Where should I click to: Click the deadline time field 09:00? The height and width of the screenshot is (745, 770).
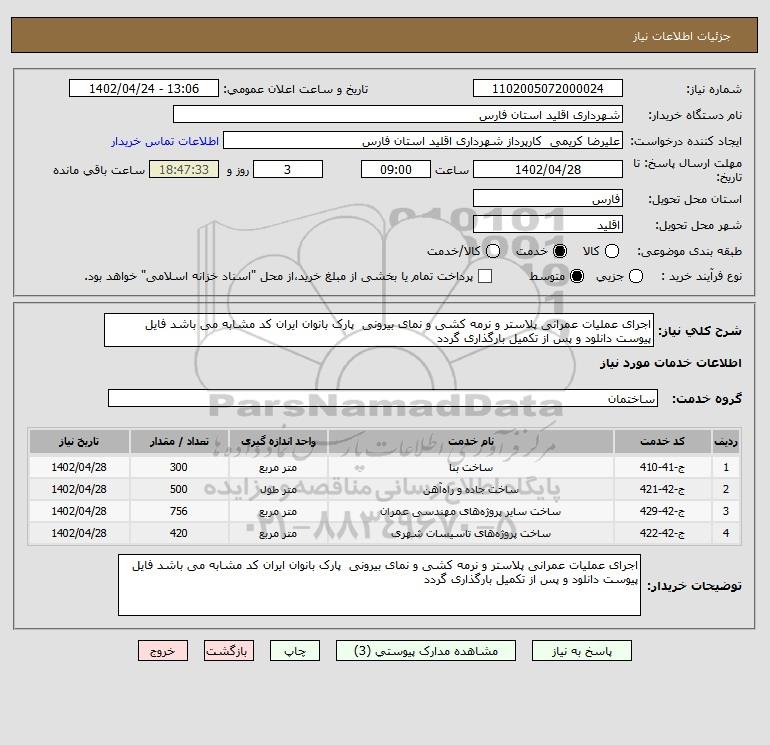(x=396, y=169)
